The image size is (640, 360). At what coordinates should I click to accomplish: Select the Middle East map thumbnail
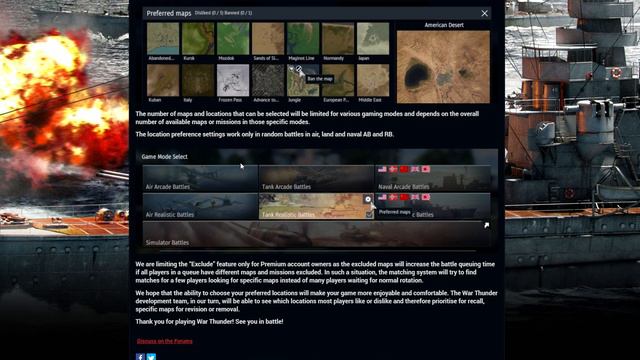click(x=373, y=80)
